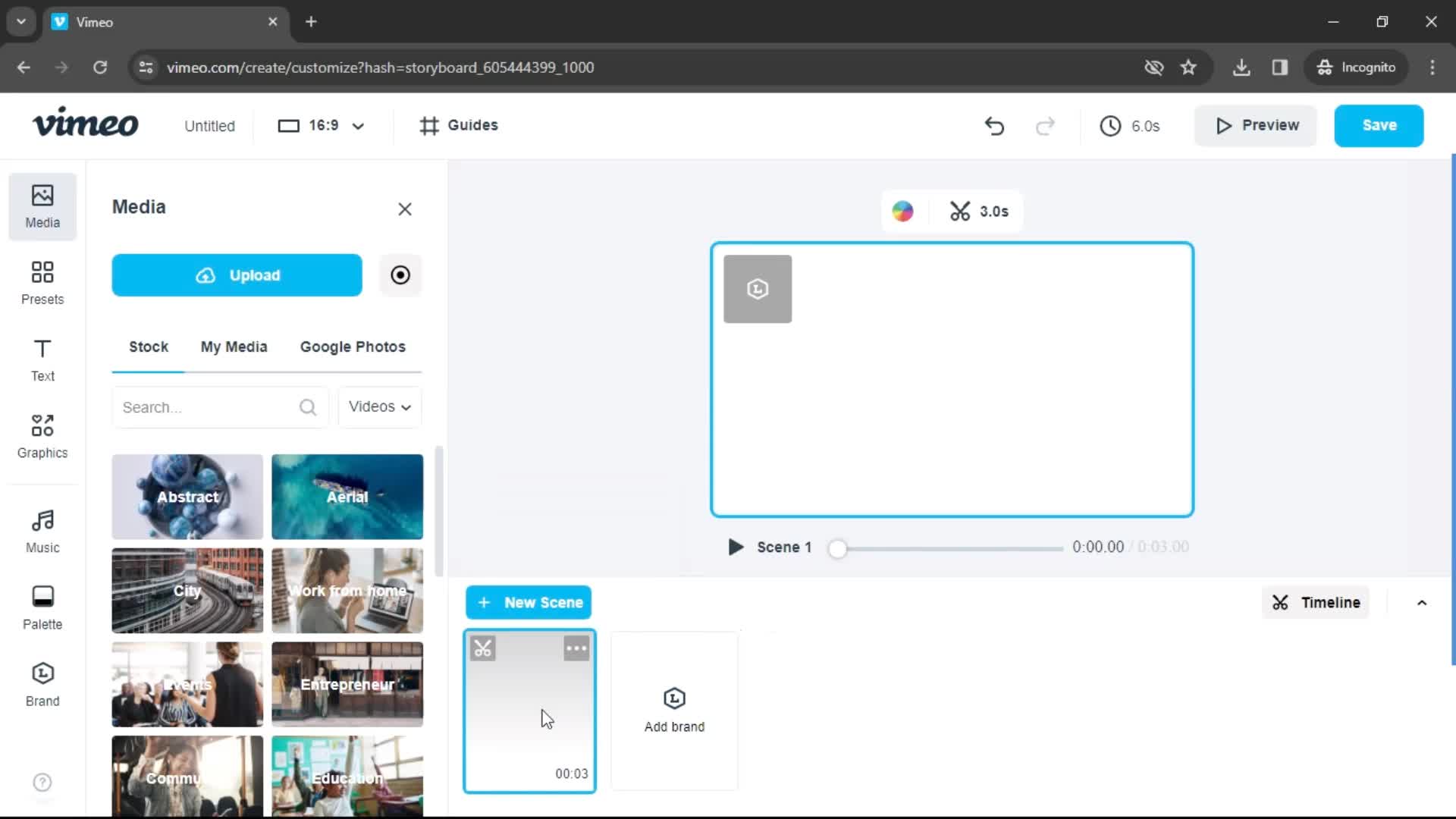
Task: Click the Media panel icon in sidebar
Action: tap(42, 205)
